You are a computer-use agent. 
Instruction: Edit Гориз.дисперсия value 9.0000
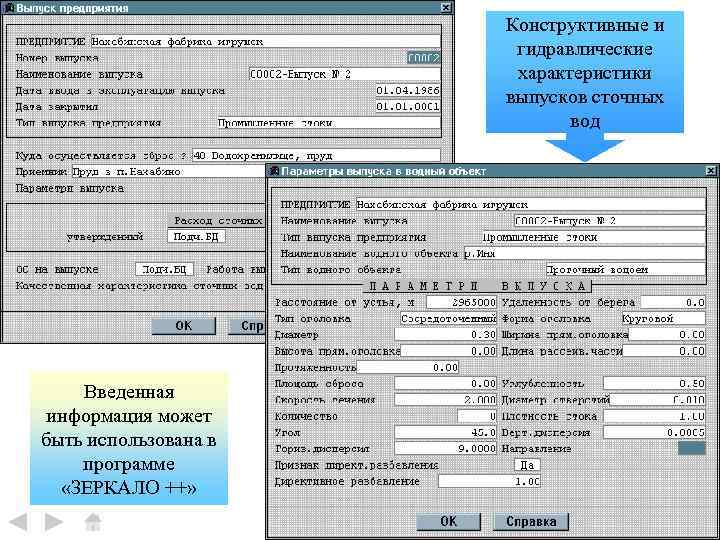click(x=445, y=449)
